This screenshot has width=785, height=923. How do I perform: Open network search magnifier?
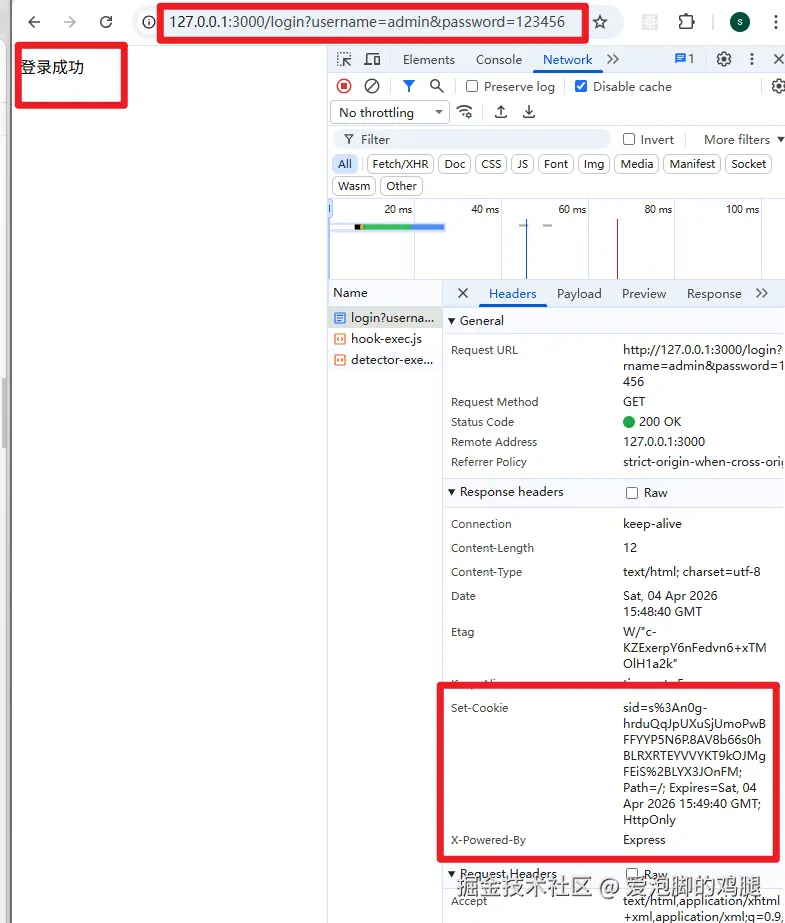click(x=437, y=87)
